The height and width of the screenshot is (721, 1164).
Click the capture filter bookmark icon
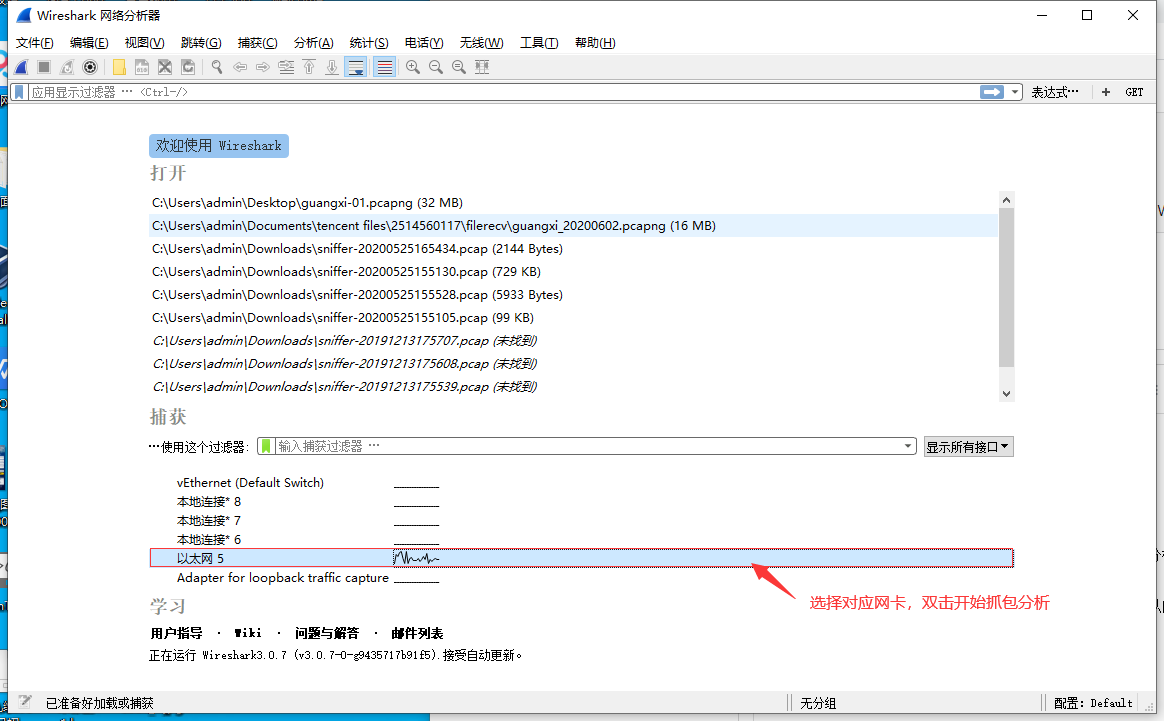(267, 446)
